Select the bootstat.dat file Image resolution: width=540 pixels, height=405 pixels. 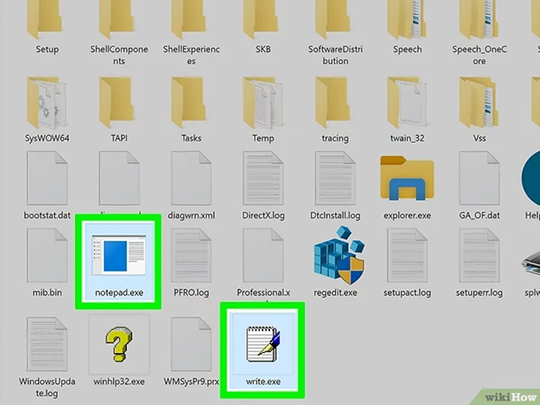tap(47, 178)
